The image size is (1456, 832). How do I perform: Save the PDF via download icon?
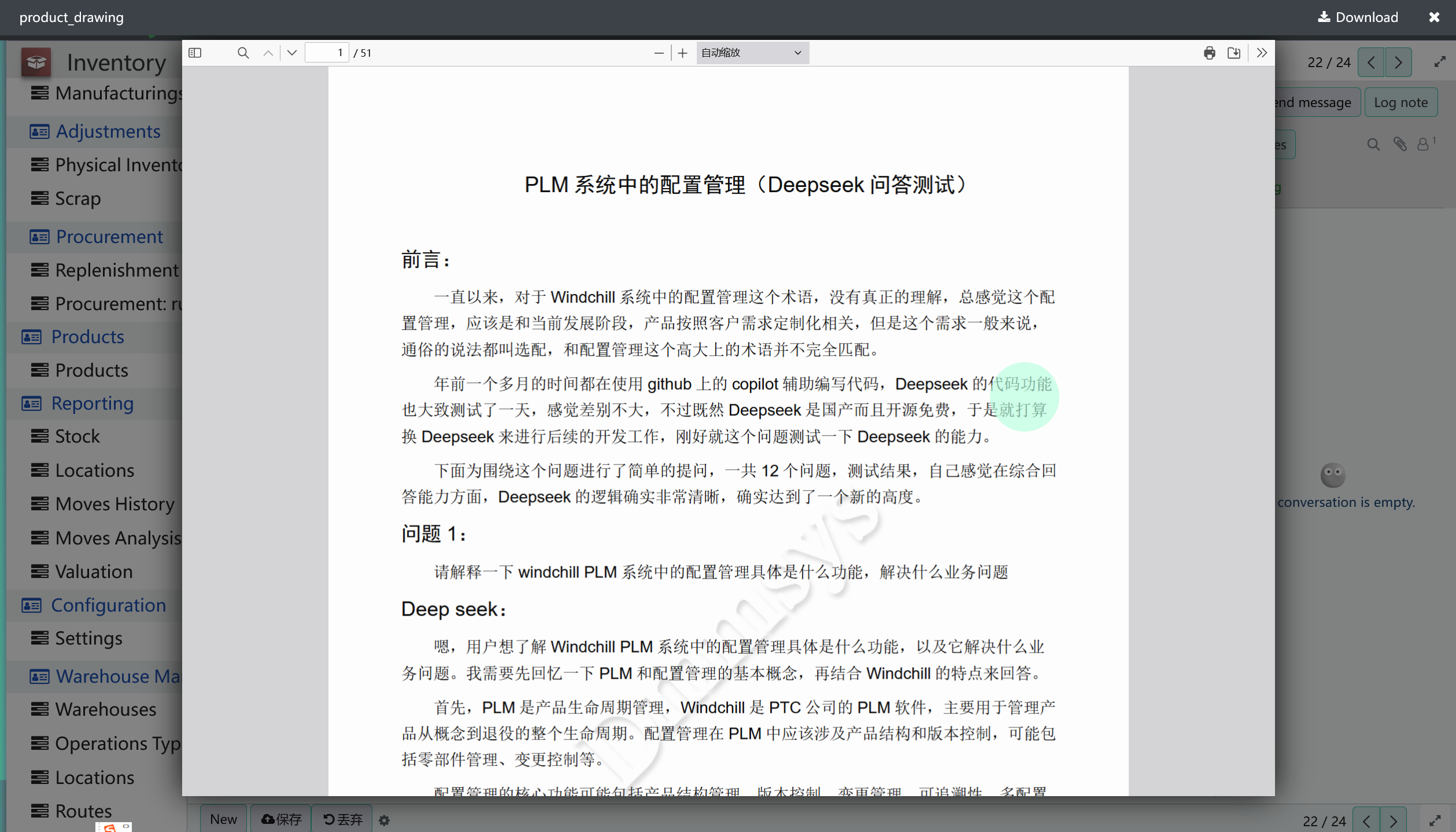(1233, 53)
